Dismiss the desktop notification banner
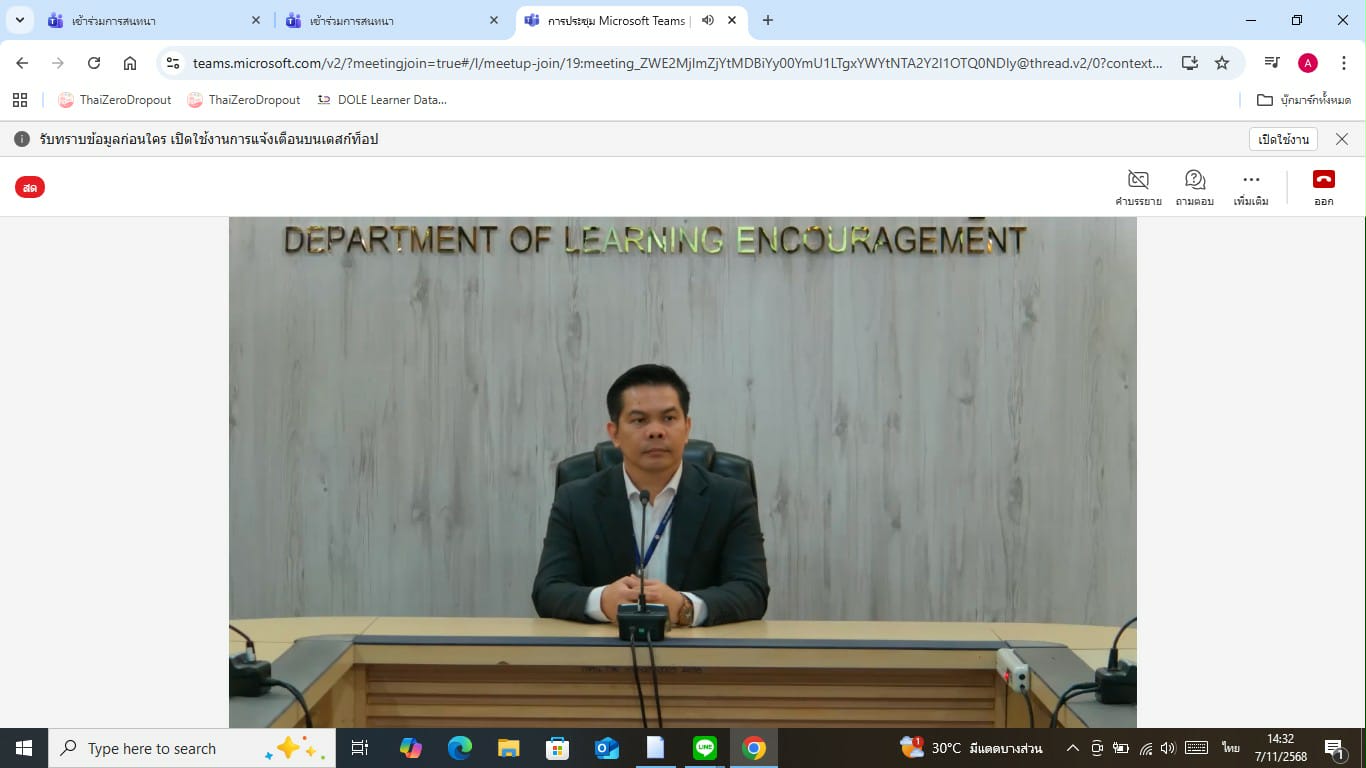 coord(1342,139)
